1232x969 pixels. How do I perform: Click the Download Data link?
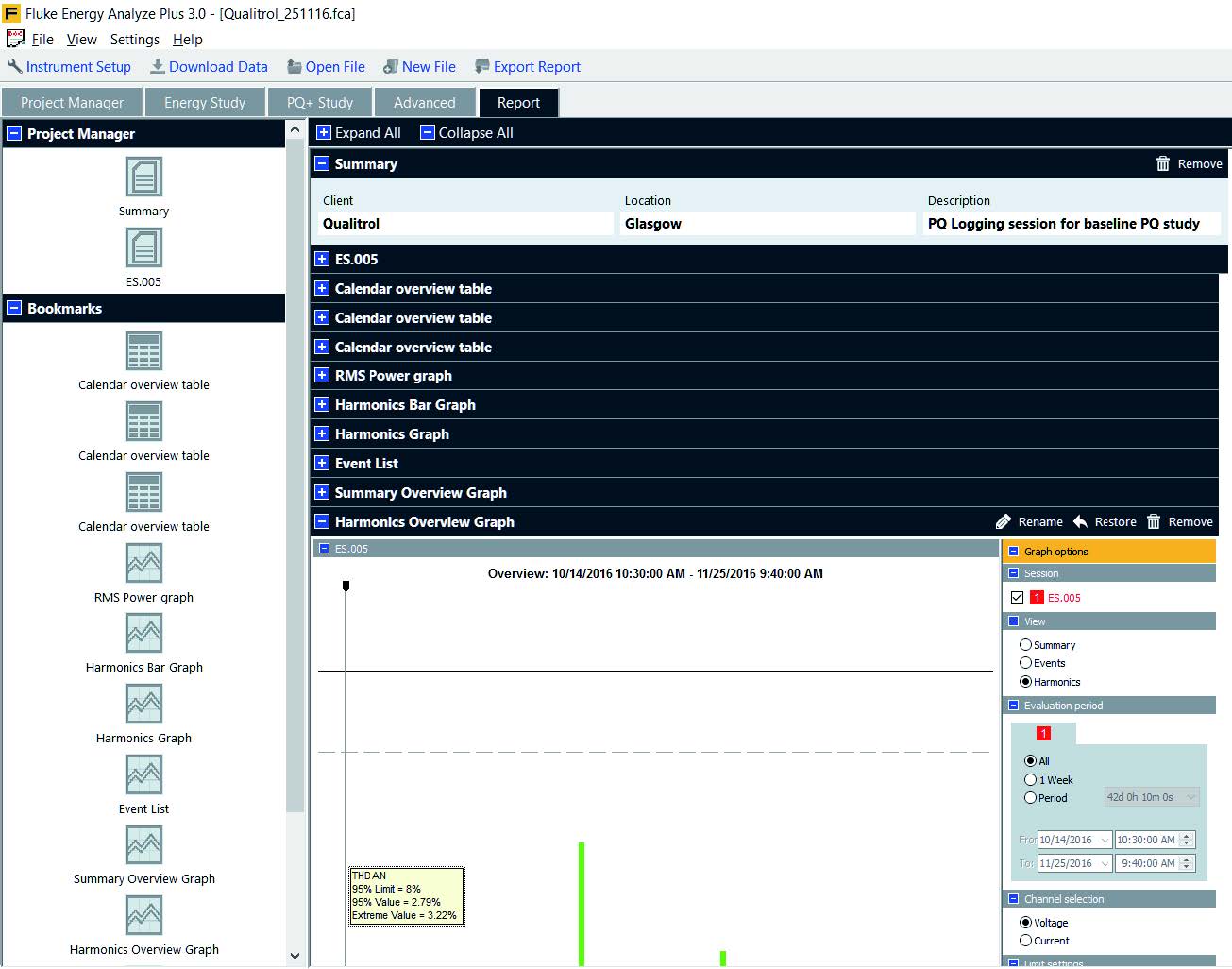(218, 66)
